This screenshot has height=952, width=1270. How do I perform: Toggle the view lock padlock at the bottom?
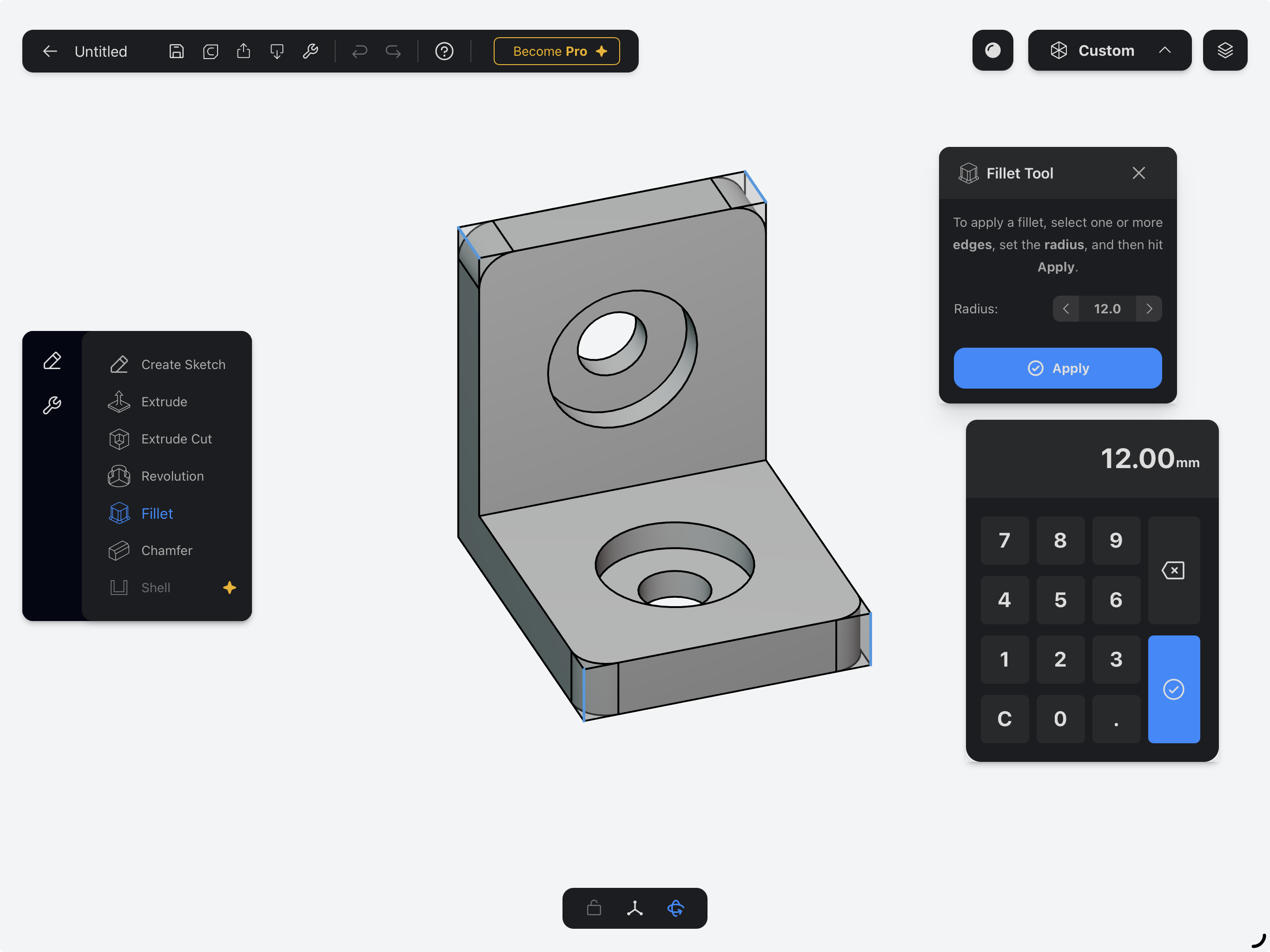(x=594, y=908)
